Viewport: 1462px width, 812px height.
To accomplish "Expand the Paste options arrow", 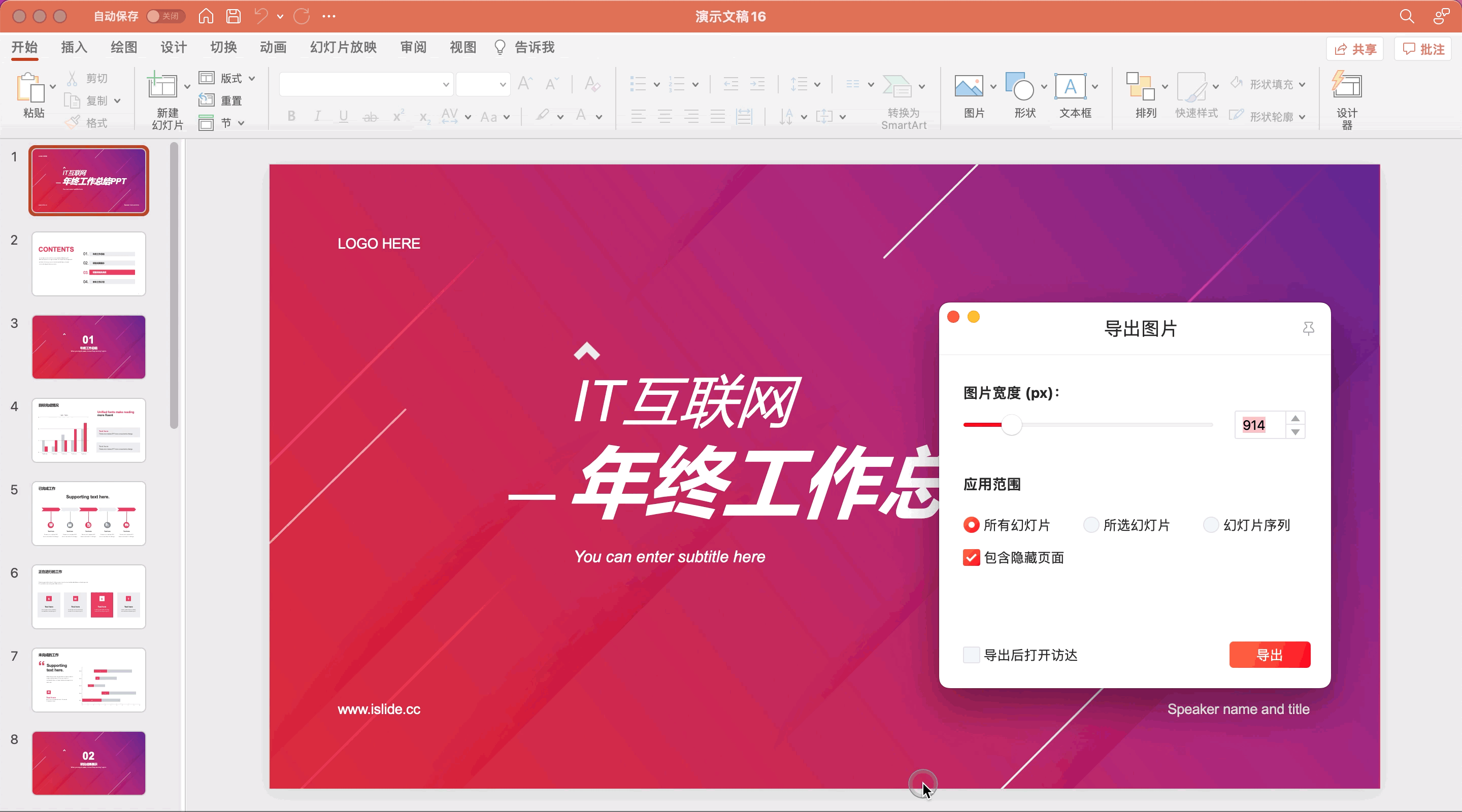I will [x=53, y=86].
